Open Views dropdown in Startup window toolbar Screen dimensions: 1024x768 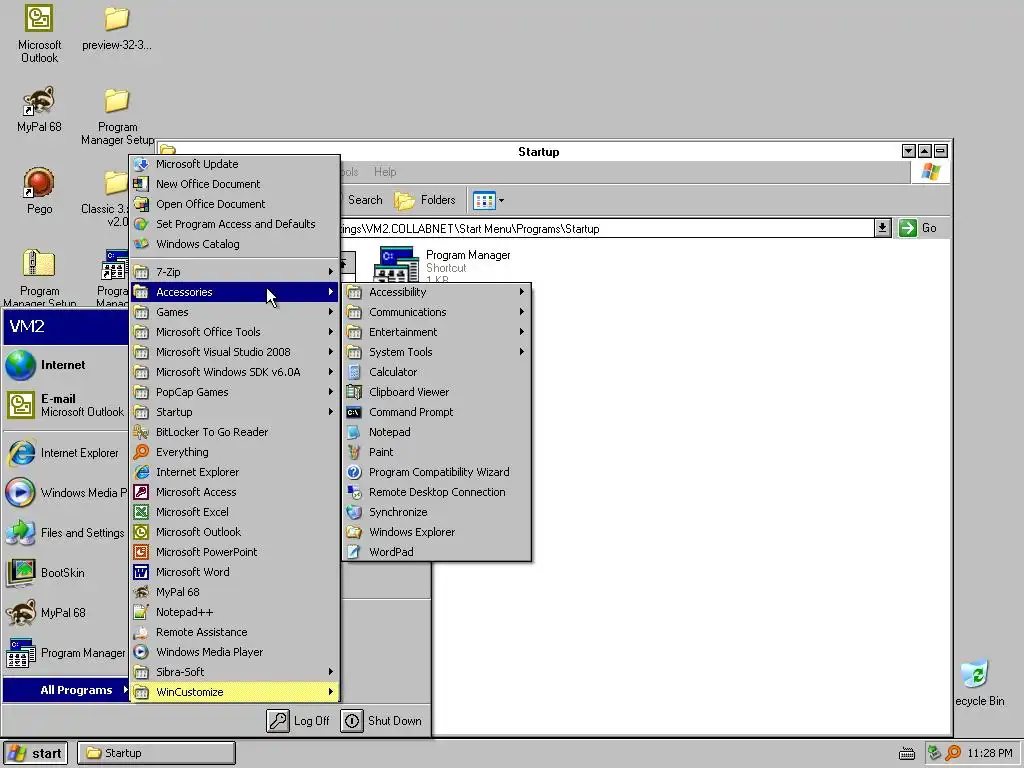501,200
